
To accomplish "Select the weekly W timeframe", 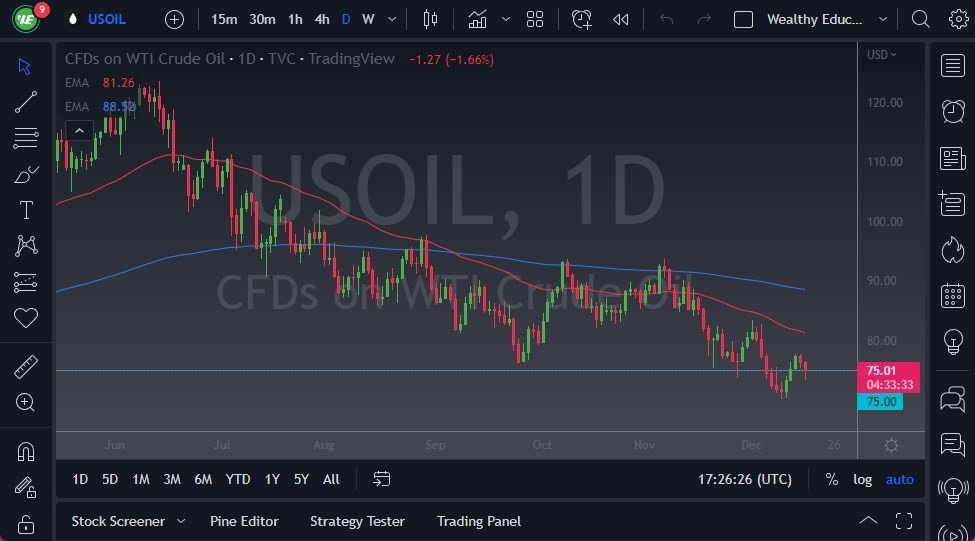I will (368, 19).
